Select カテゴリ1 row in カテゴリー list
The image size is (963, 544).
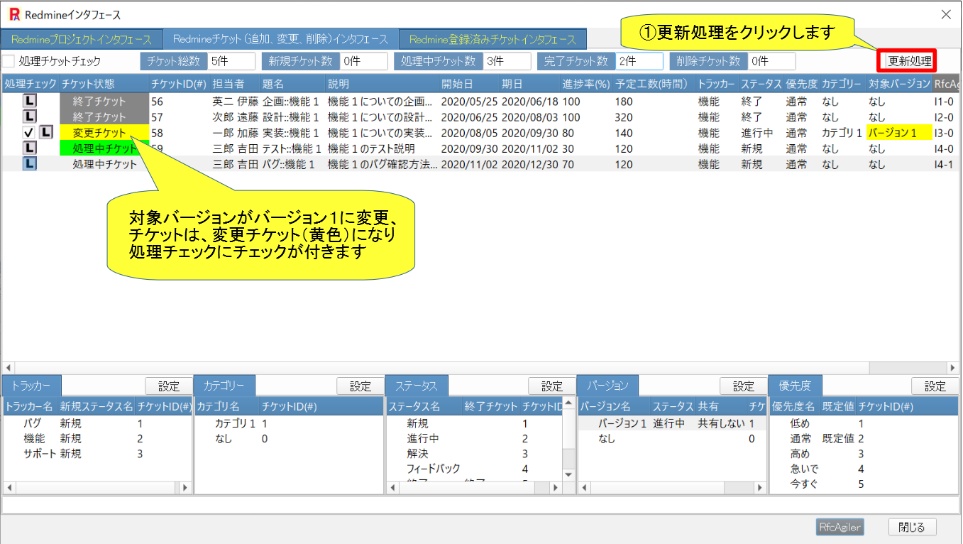coord(289,423)
